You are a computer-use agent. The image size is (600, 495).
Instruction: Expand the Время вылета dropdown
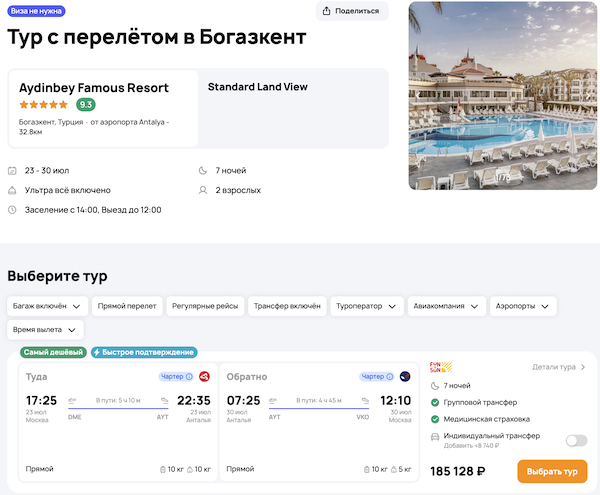[x=45, y=329]
